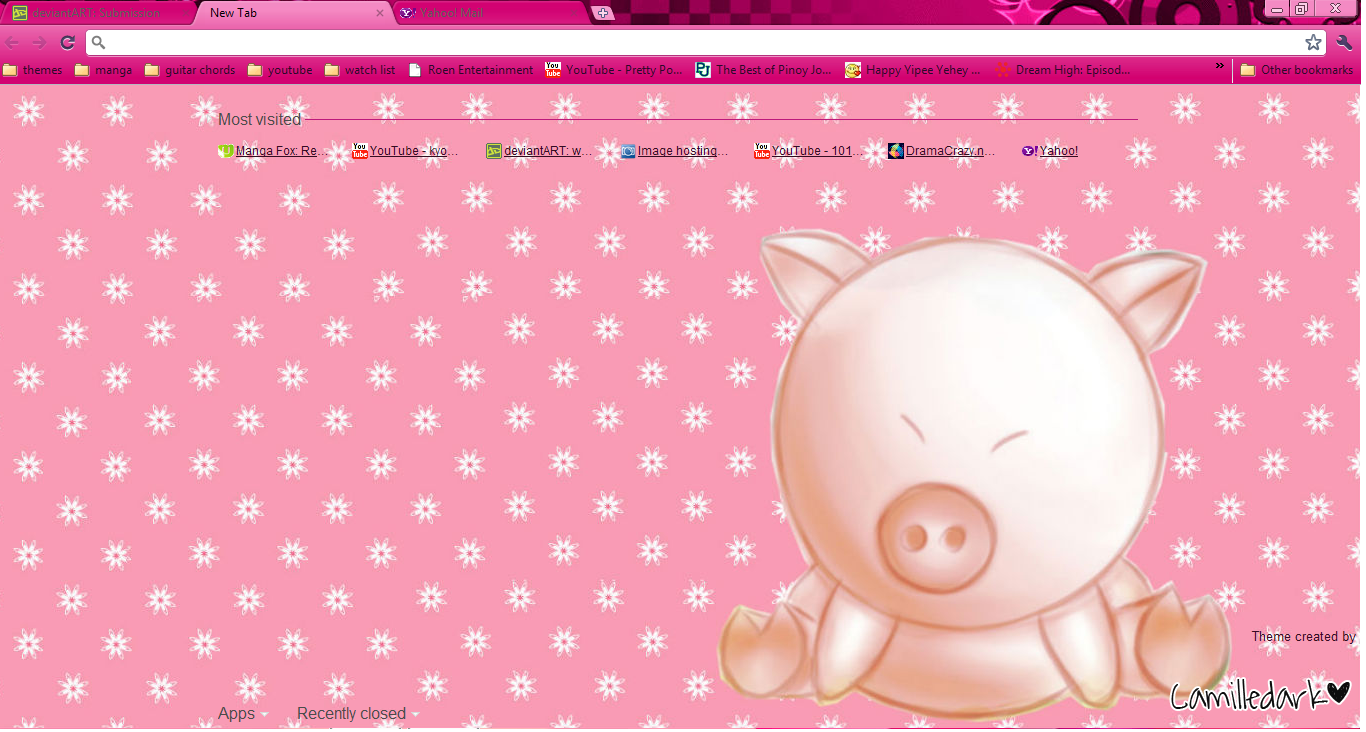Expand the Recently closed menu

[358, 714]
